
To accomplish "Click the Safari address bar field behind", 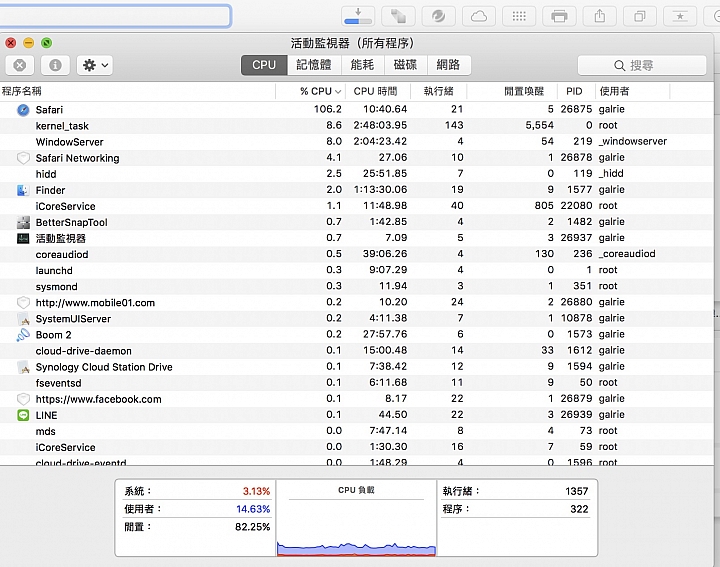I will [115, 16].
